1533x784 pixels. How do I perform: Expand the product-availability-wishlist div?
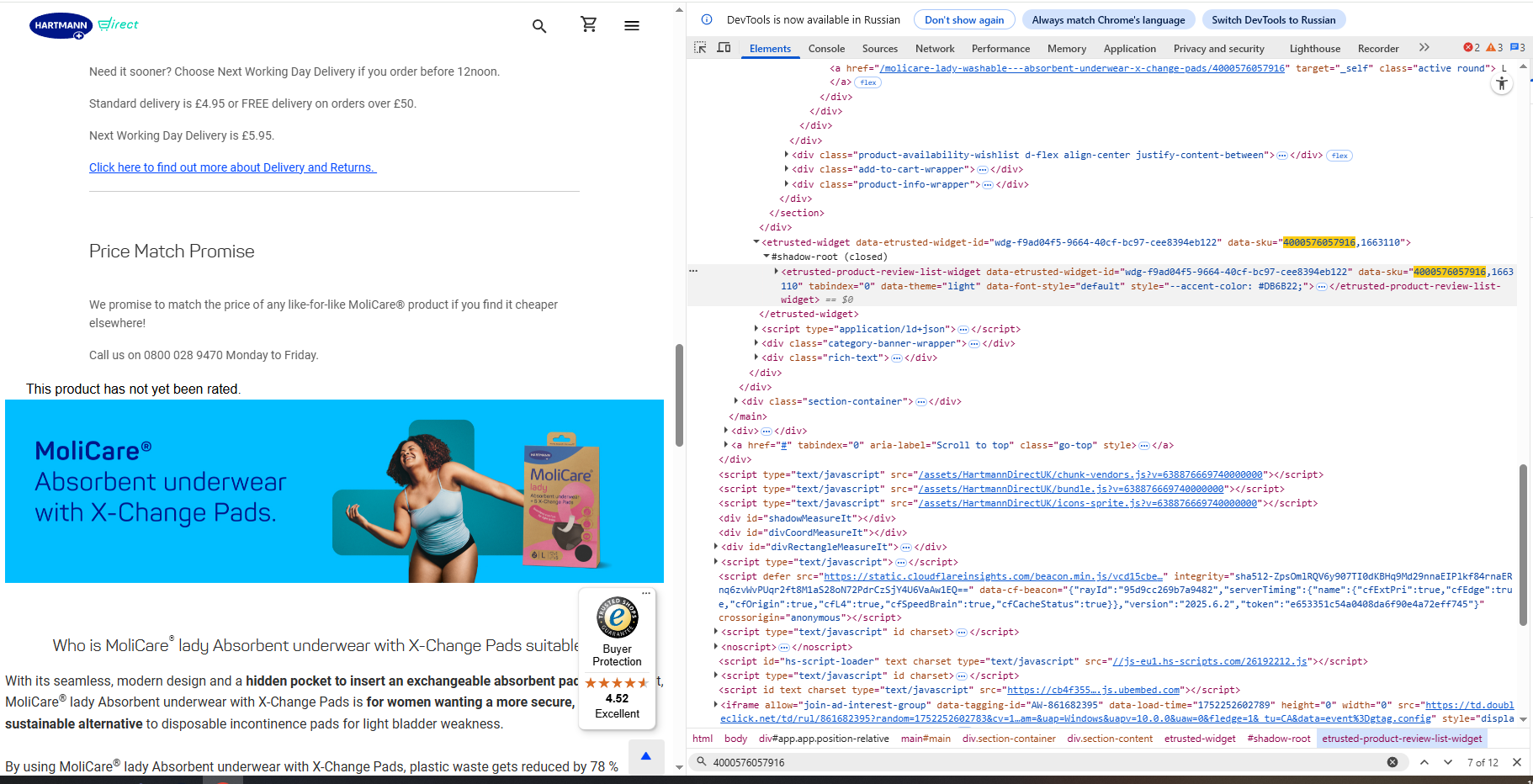click(x=787, y=155)
